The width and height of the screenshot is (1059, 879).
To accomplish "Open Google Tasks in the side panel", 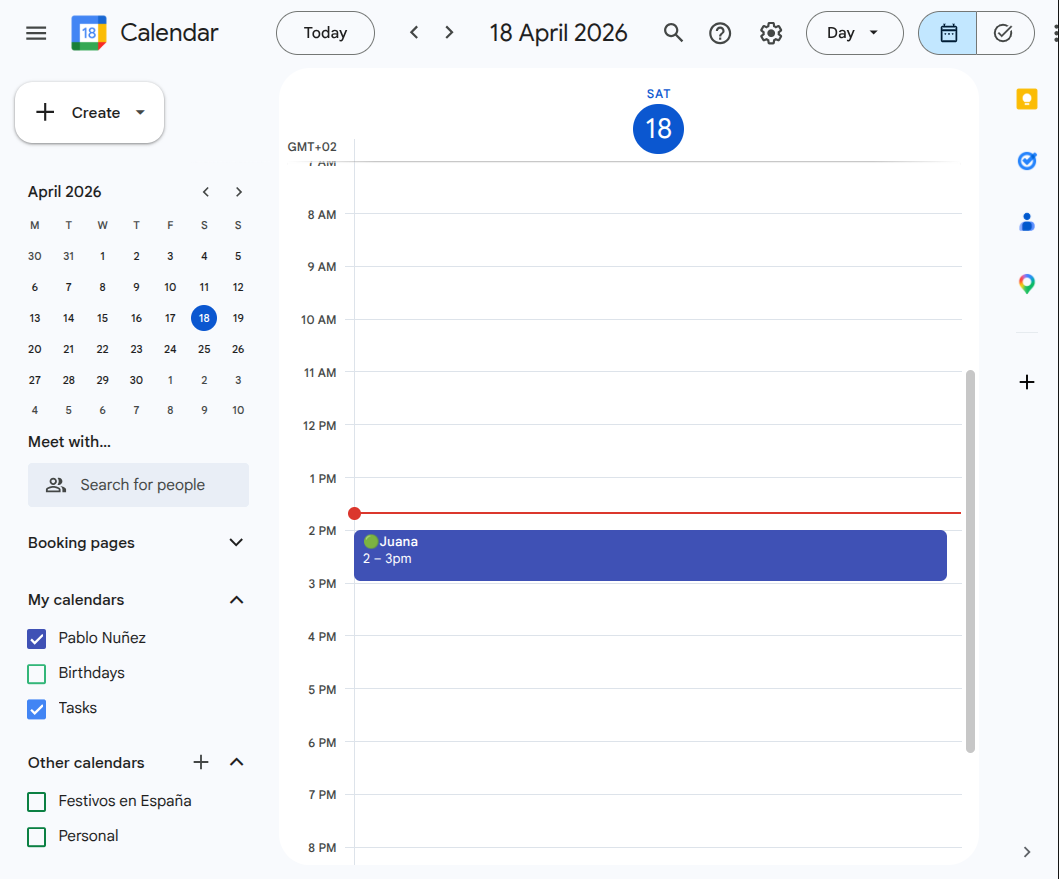I will (x=1026, y=160).
